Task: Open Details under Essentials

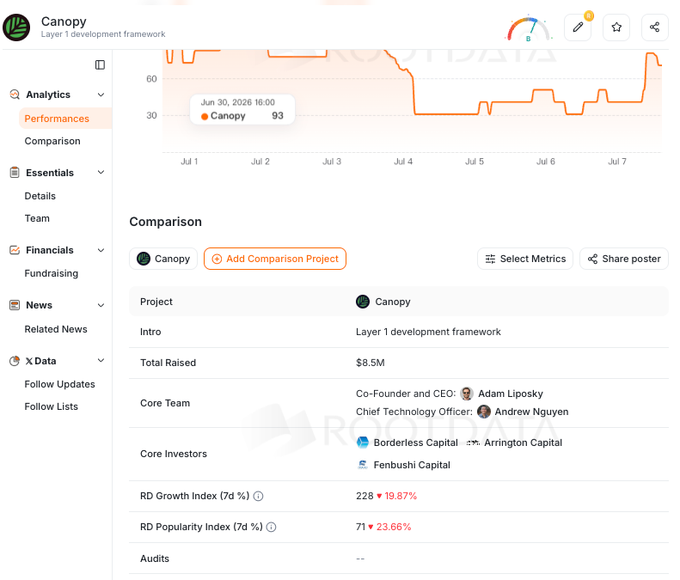Action: pos(40,196)
